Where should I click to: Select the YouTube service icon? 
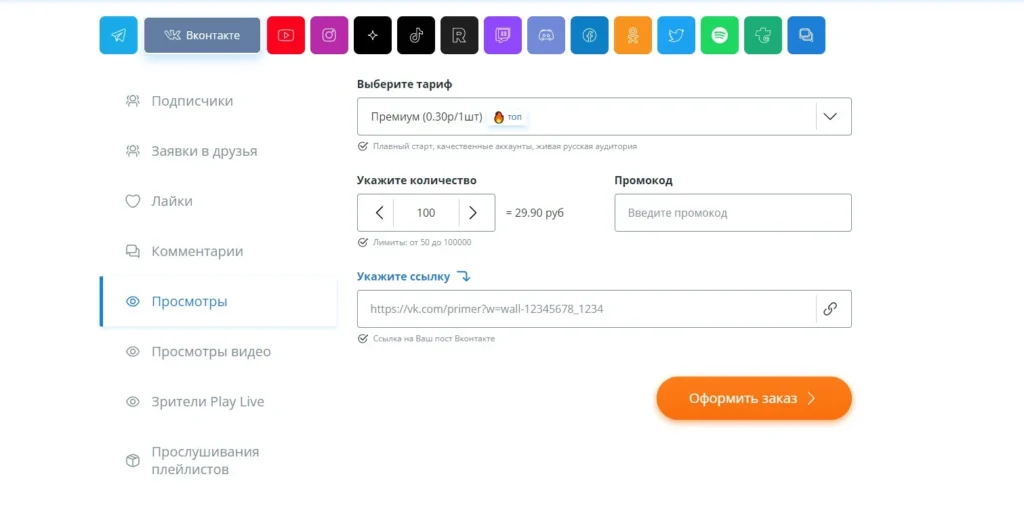(285, 35)
